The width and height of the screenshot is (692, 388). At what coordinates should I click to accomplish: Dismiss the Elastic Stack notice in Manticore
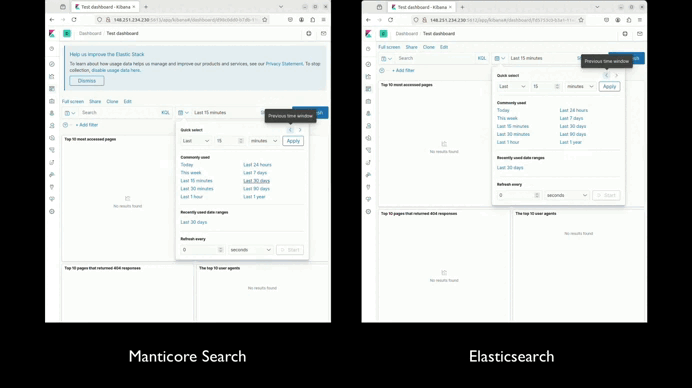(87, 81)
